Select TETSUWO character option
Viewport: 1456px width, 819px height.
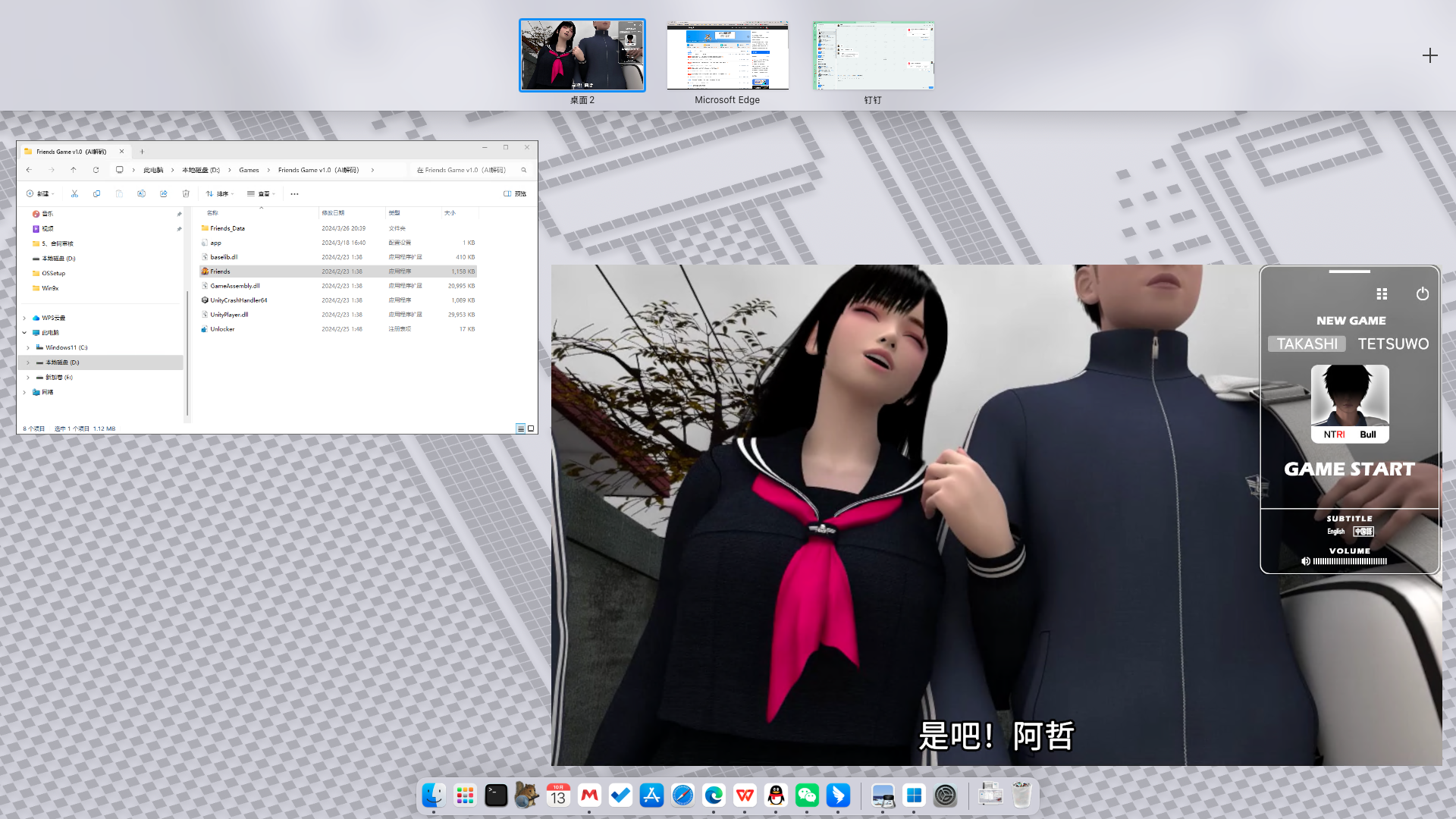[1393, 344]
